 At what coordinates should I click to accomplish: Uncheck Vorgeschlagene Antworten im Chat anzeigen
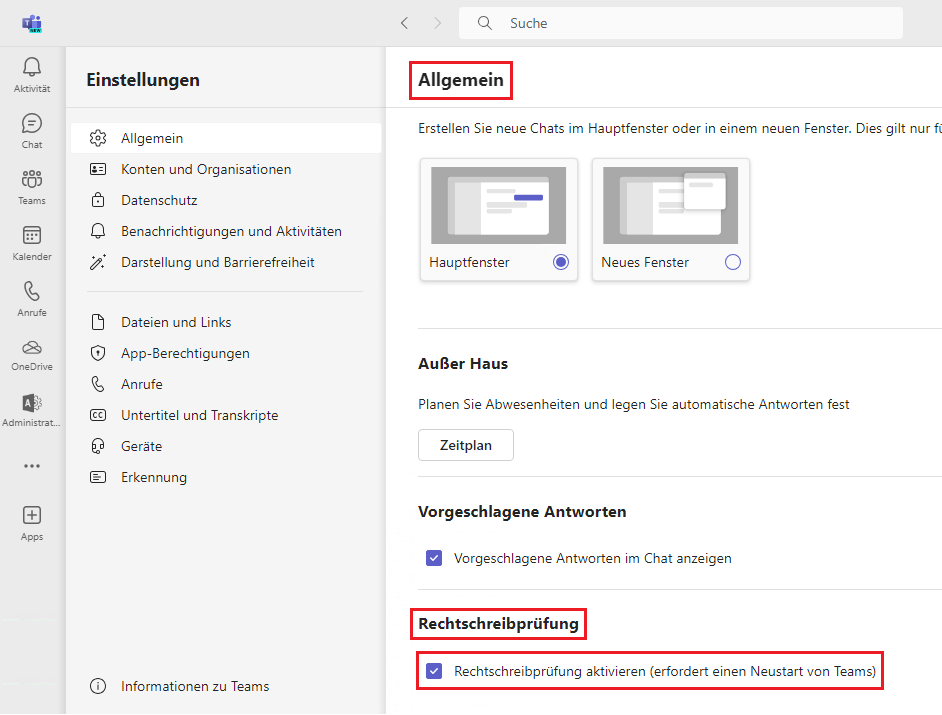coord(434,558)
